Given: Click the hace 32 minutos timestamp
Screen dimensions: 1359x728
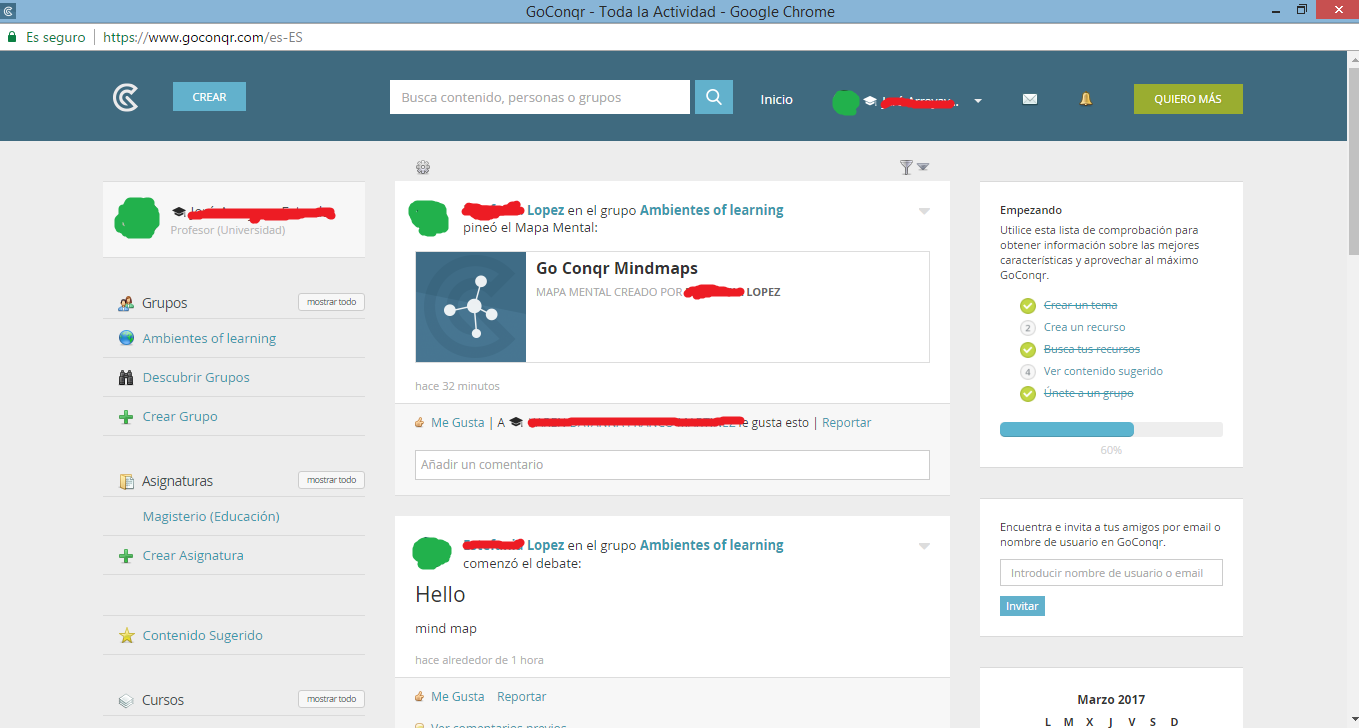Looking at the screenshot, I should pos(457,386).
